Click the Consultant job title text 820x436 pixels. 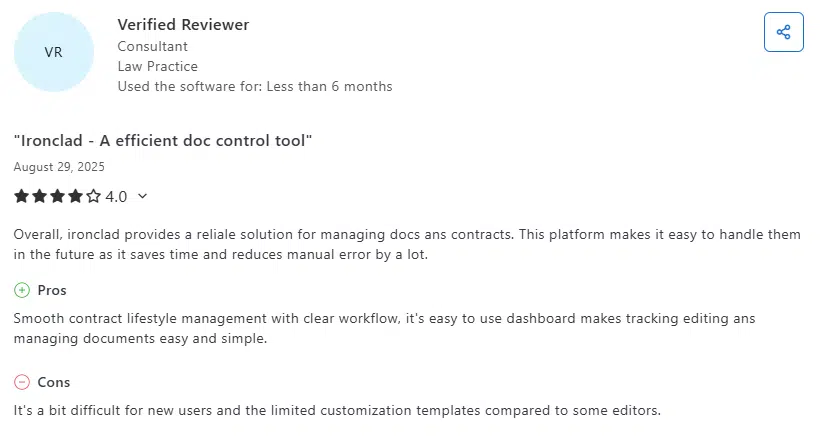pos(152,46)
